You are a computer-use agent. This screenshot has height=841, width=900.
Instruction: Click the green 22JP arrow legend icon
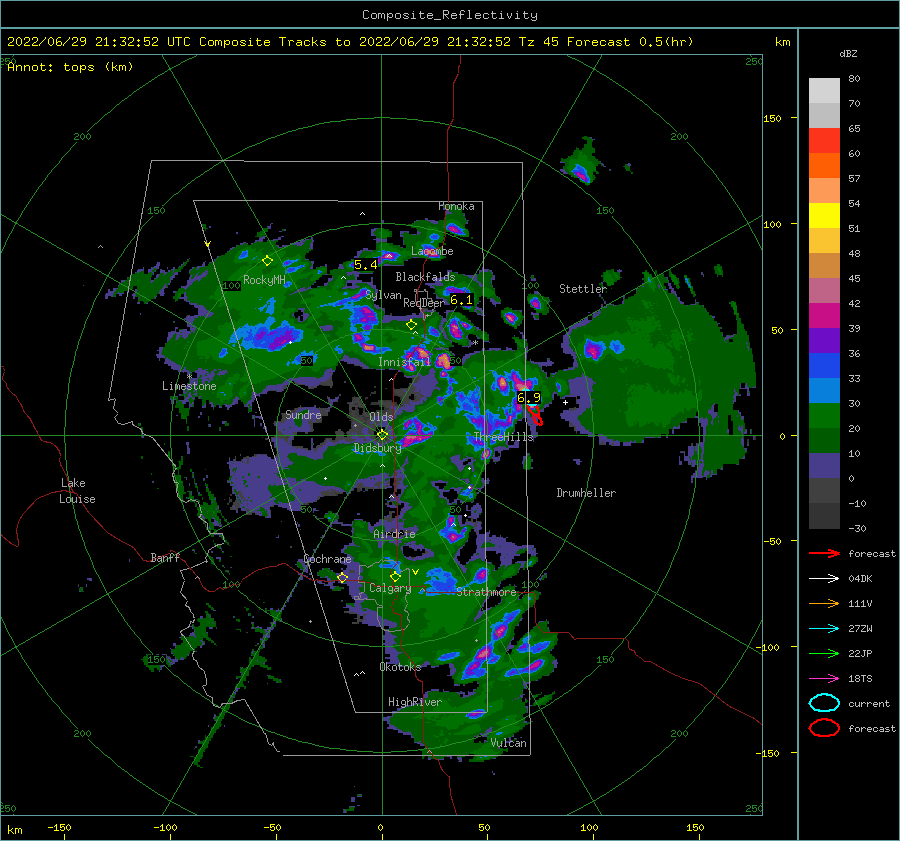pyautogui.click(x=824, y=653)
